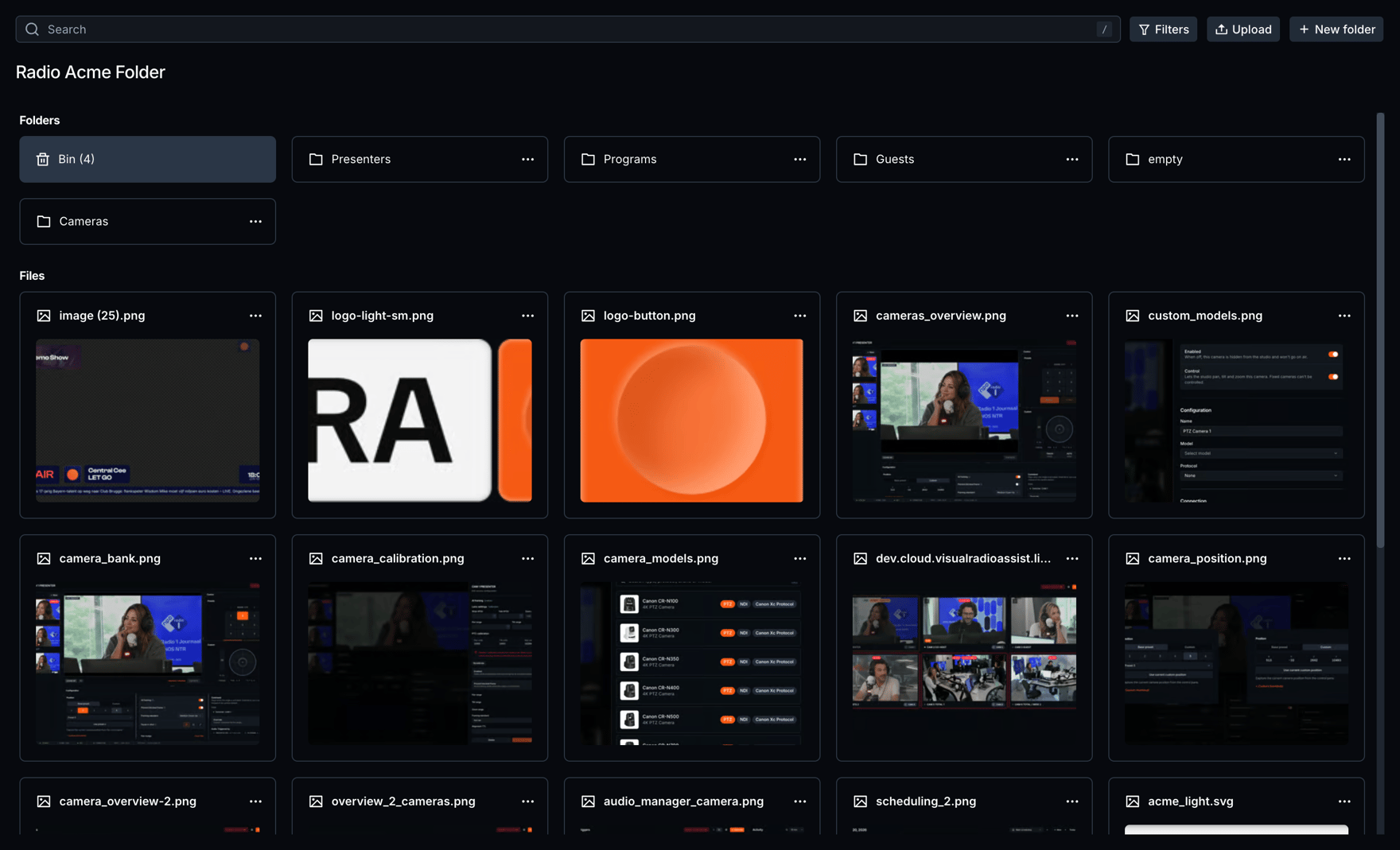Viewport: 1400px width, 850px height.
Task: Open more options for camera_calibration.png
Action: coord(527,558)
